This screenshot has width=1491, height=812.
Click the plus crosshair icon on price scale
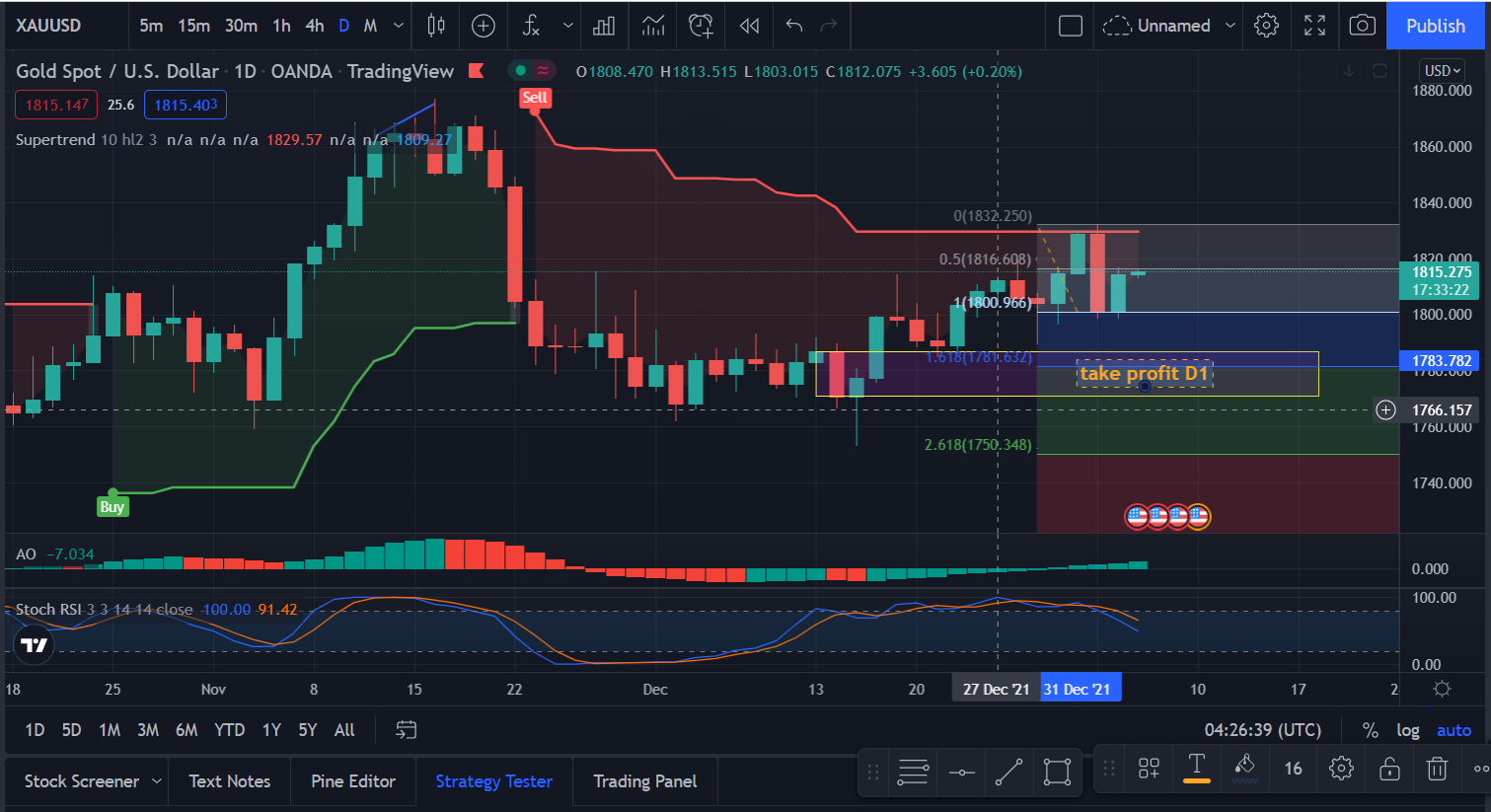point(1385,409)
